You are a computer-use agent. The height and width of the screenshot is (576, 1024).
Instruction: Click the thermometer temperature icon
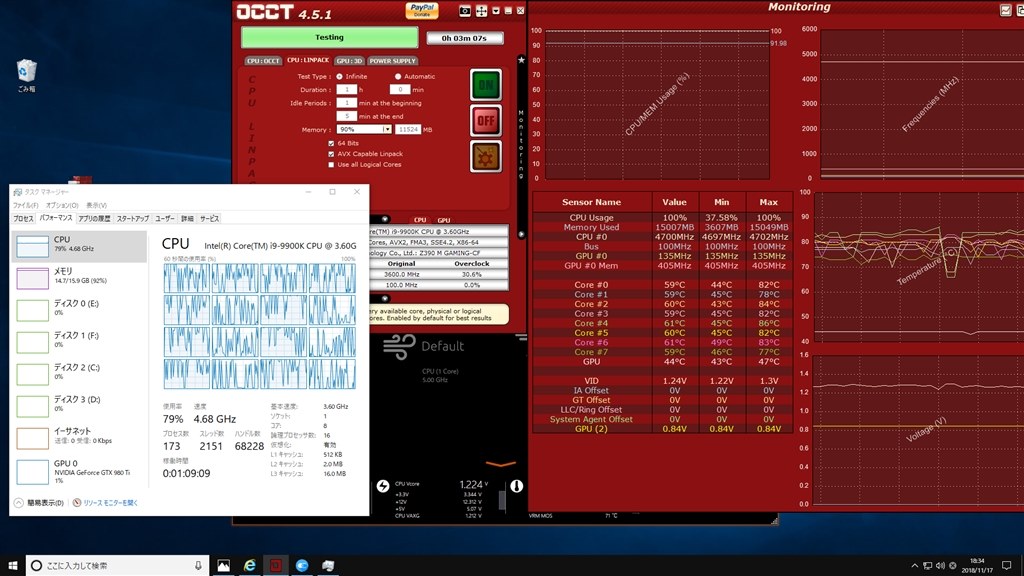click(x=516, y=486)
